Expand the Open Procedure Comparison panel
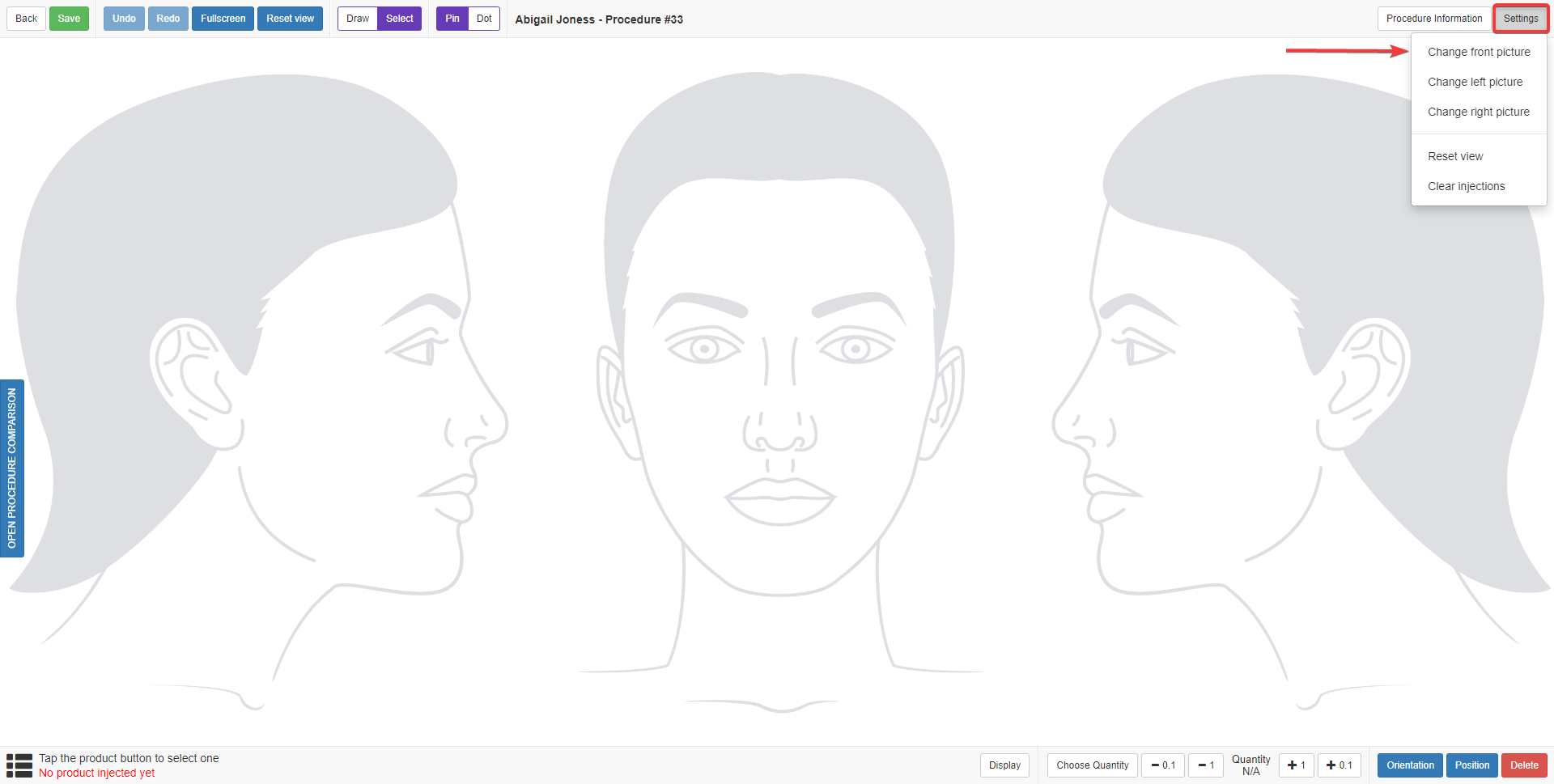 pyautogui.click(x=12, y=468)
